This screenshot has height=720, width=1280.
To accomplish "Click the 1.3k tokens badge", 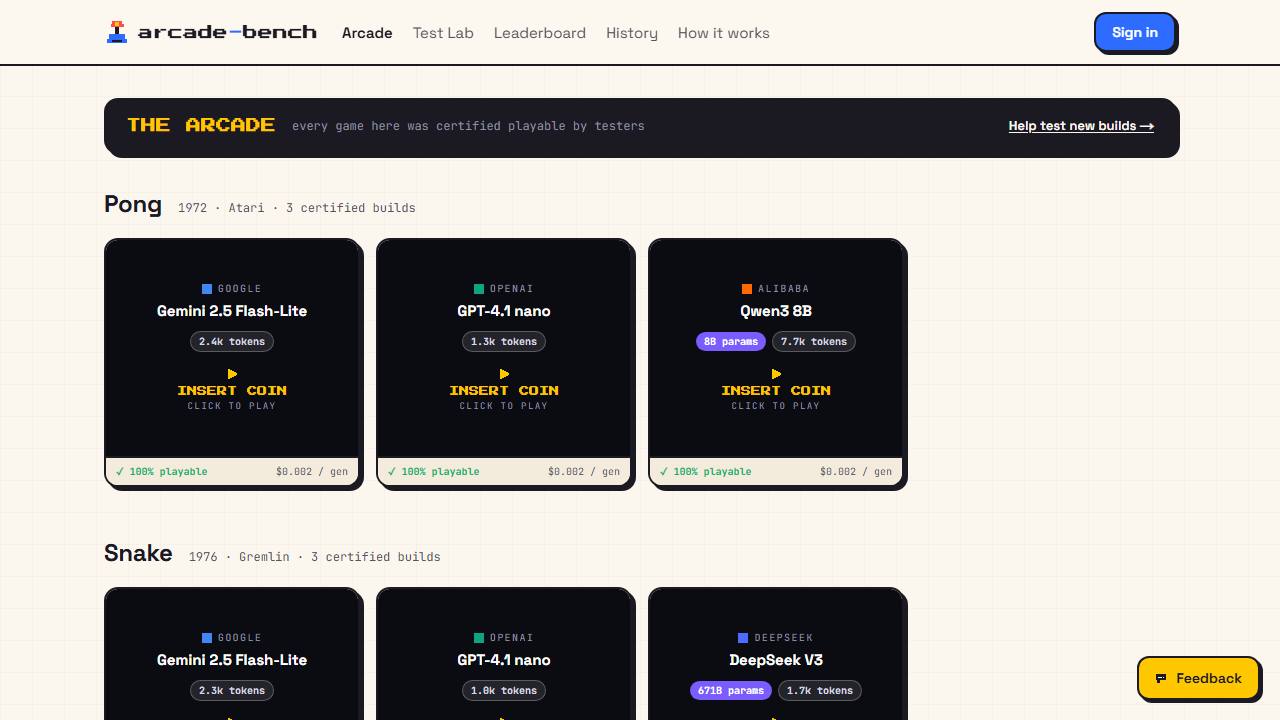I will tap(504, 342).
